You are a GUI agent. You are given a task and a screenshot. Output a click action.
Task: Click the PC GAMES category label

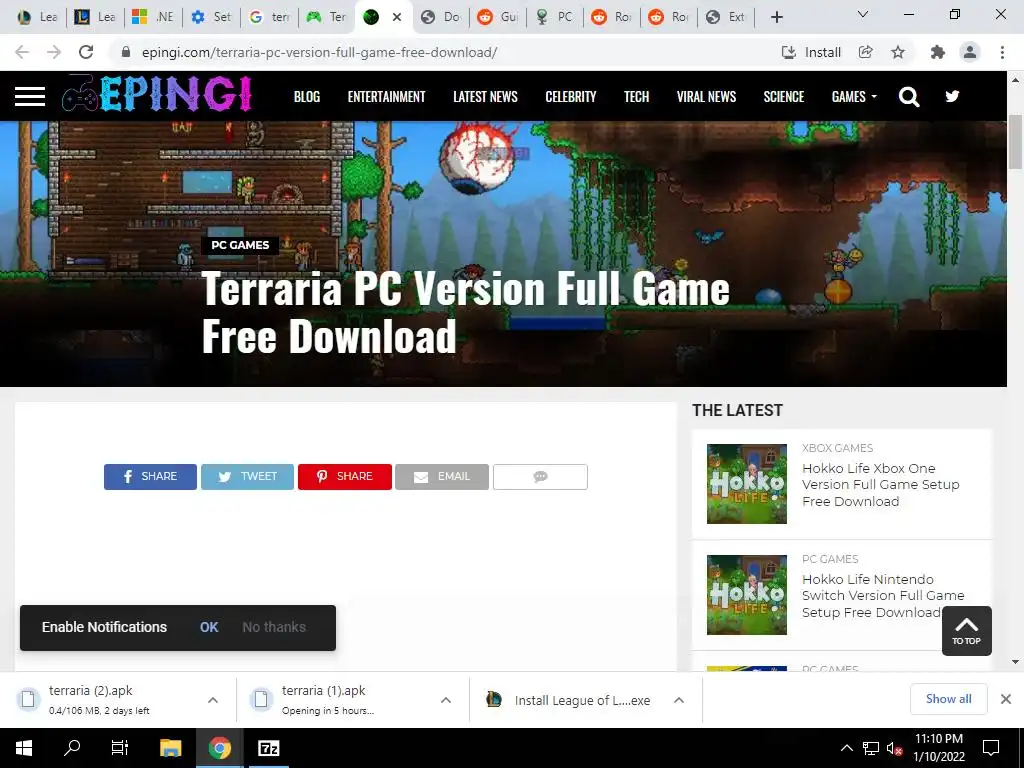(240, 245)
